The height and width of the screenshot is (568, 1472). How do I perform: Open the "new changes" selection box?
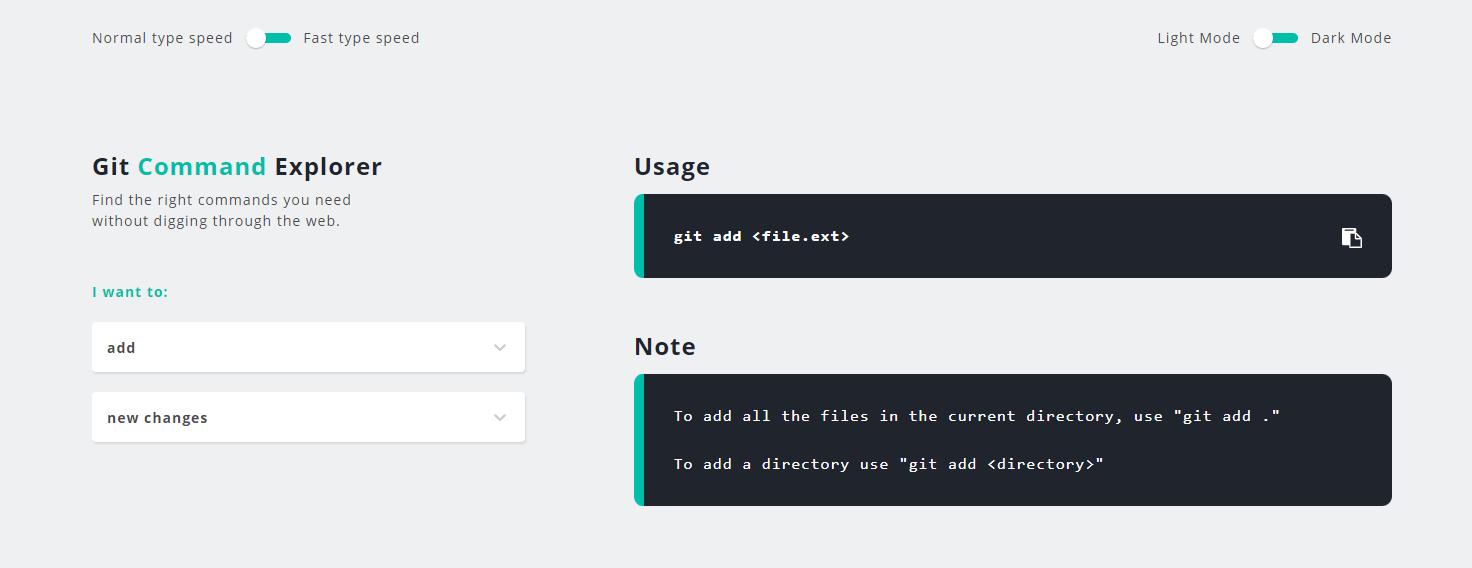tap(300, 418)
